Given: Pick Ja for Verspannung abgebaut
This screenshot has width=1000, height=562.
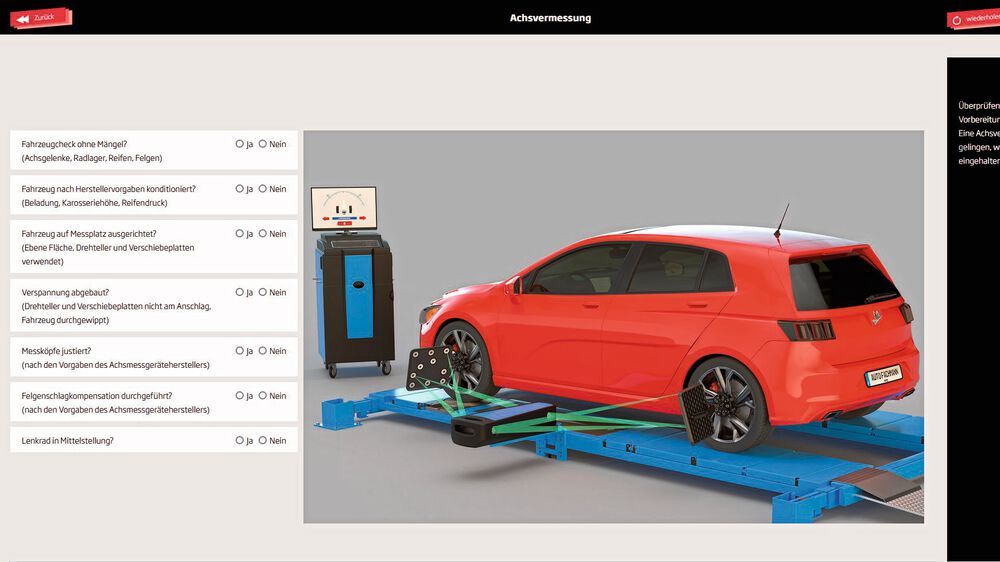Looking at the screenshot, I should [240, 293].
